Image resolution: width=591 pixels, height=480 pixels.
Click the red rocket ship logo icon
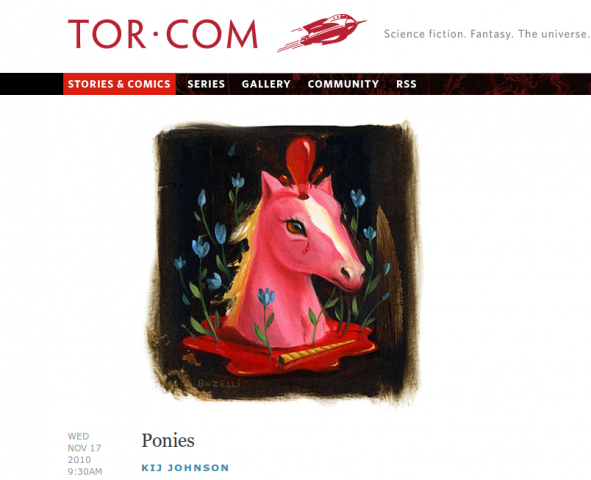point(322,32)
